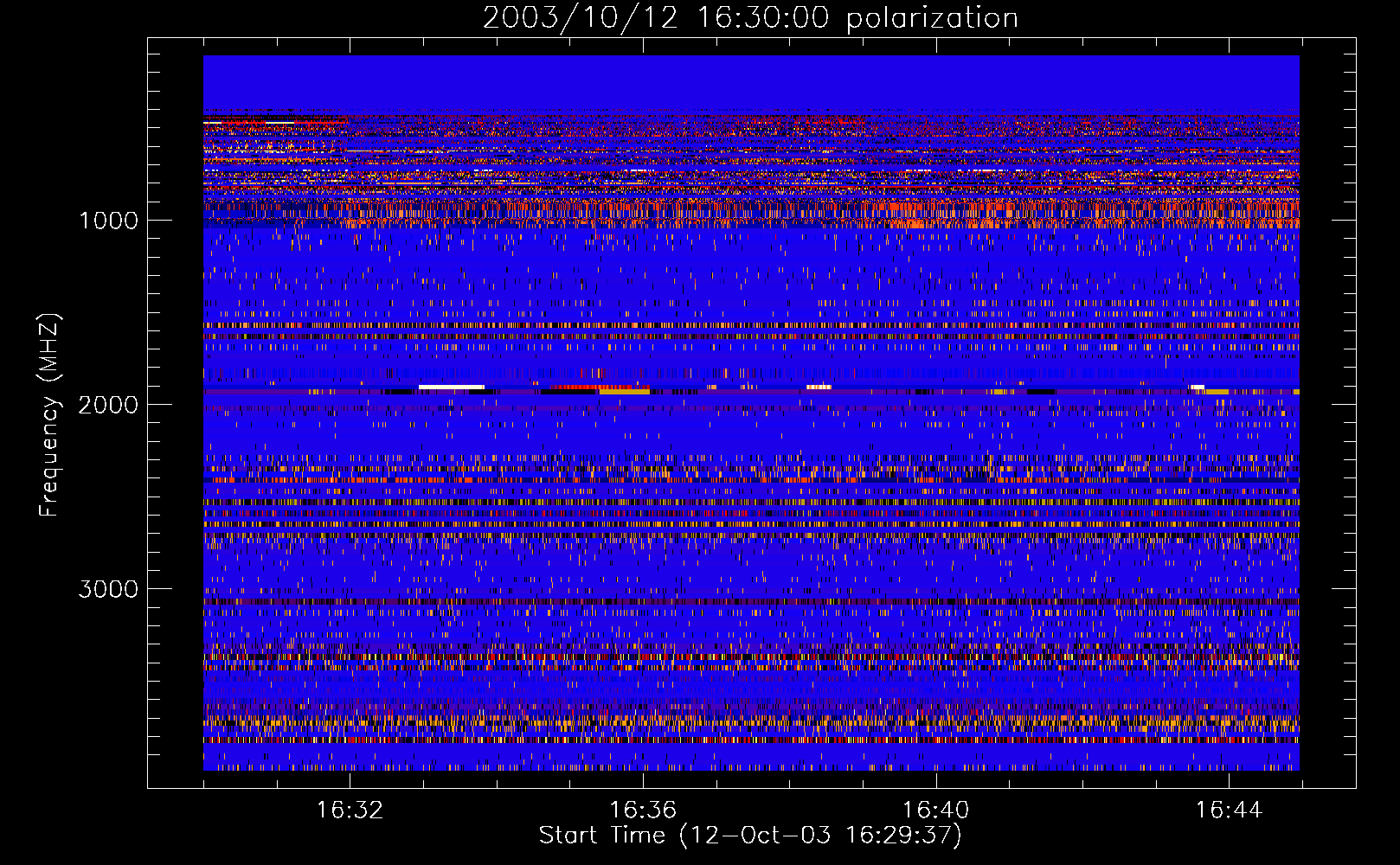The width and height of the screenshot is (1400, 865).
Task: Click the 16:36 time tick label
Action: pyautogui.click(x=643, y=811)
